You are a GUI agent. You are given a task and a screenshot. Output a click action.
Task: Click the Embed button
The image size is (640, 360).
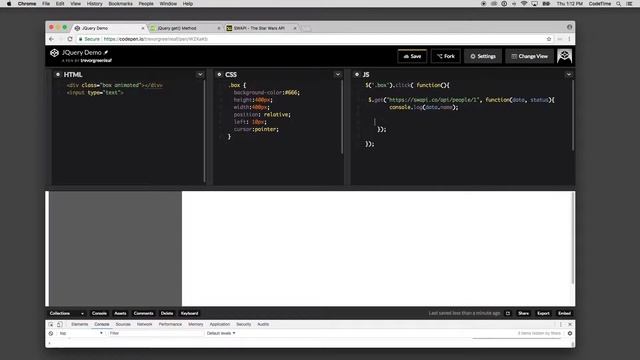tap(564, 313)
